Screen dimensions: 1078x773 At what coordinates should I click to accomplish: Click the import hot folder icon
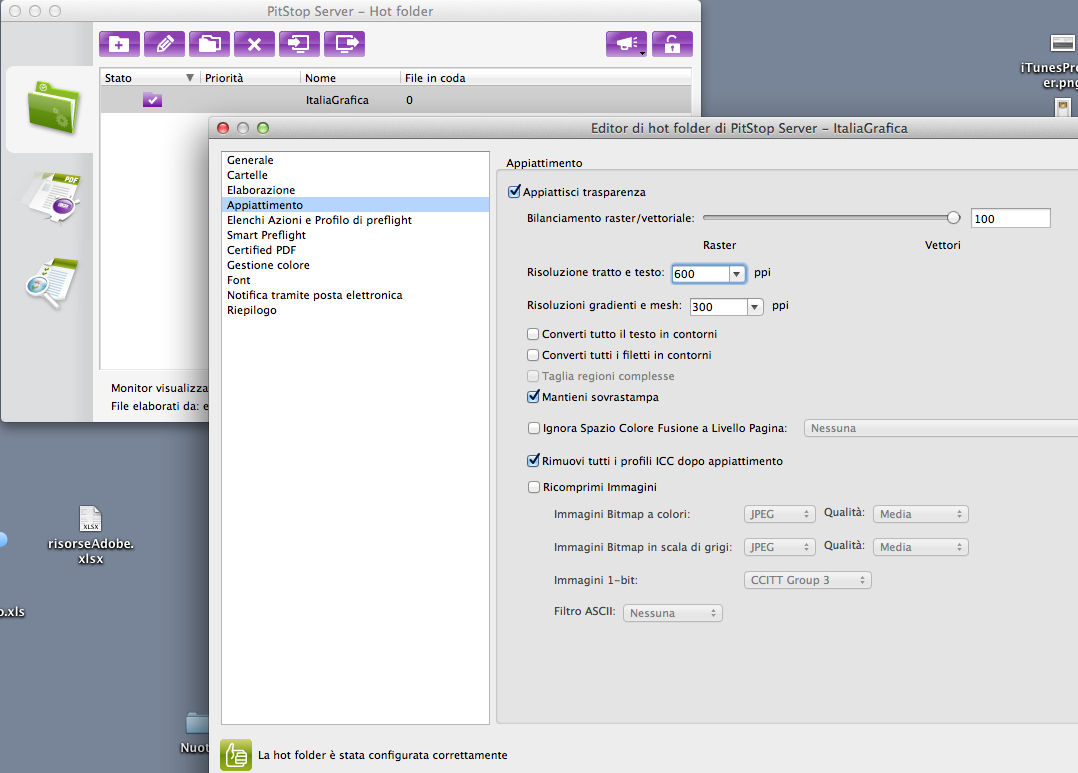click(299, 44)
